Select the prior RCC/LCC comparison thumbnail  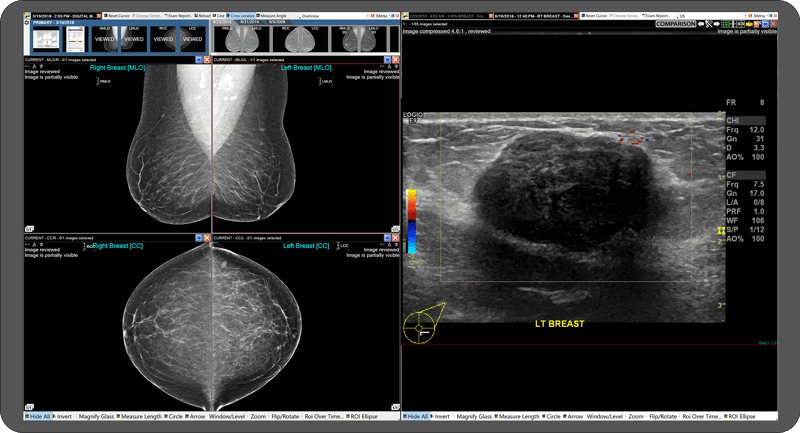299,39
